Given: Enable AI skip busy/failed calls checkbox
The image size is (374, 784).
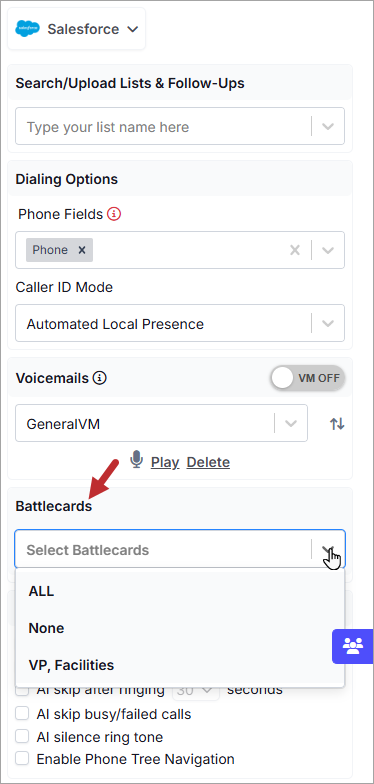Looking at the screenshot, I should 22,714.
